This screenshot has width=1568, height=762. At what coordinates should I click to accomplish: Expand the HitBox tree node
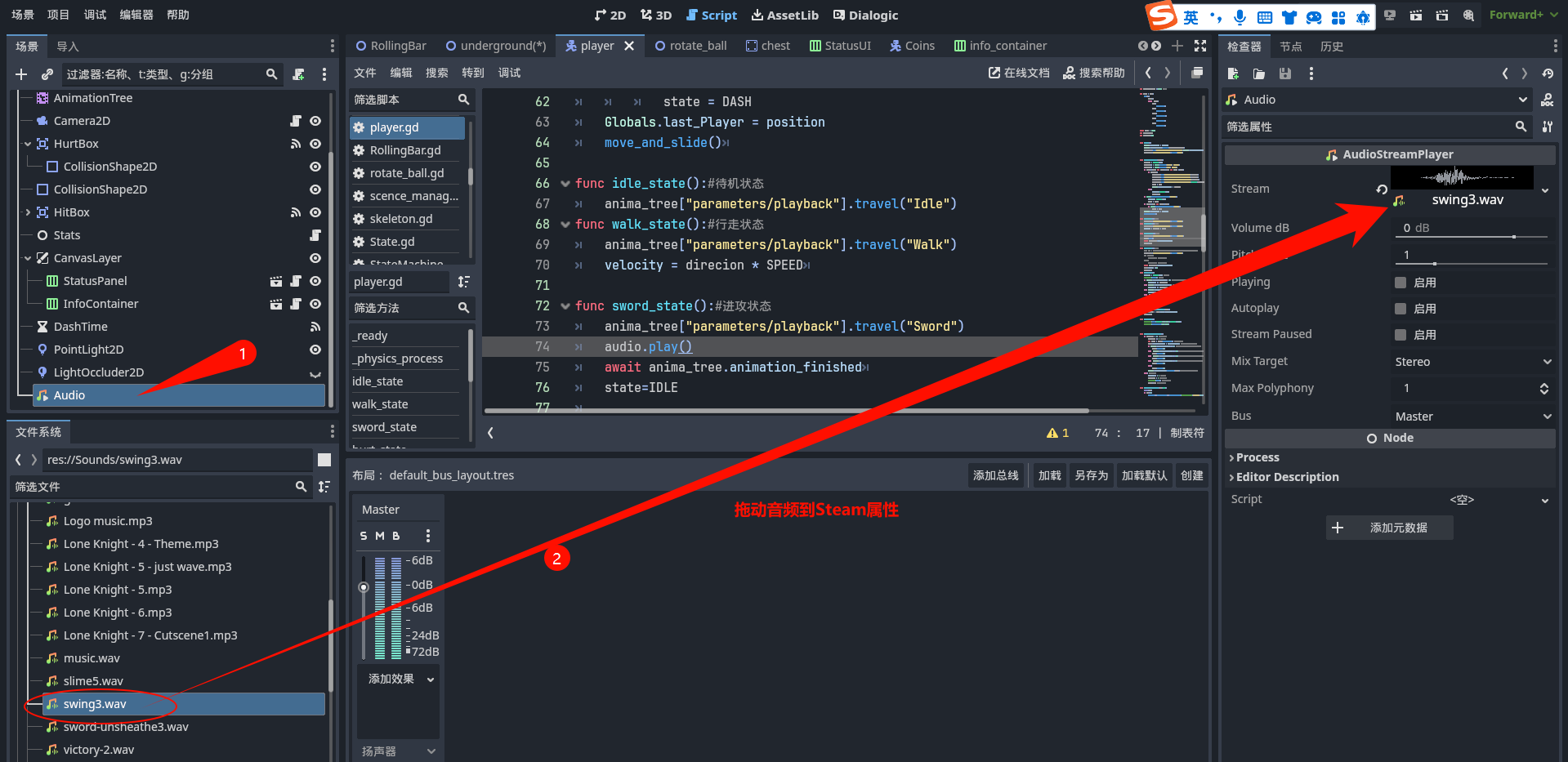[28, 212]
